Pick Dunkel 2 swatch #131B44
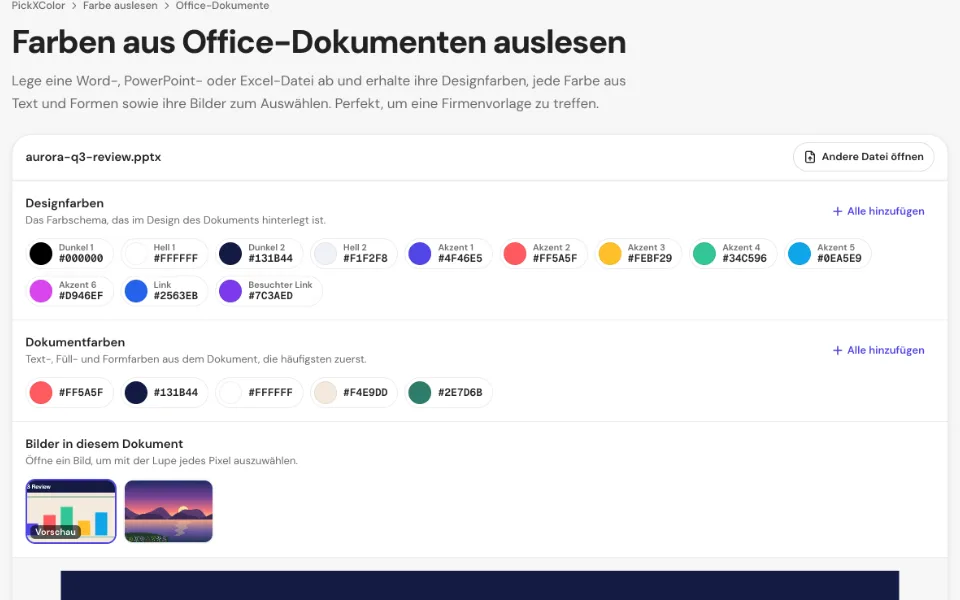 pos(259,253)
